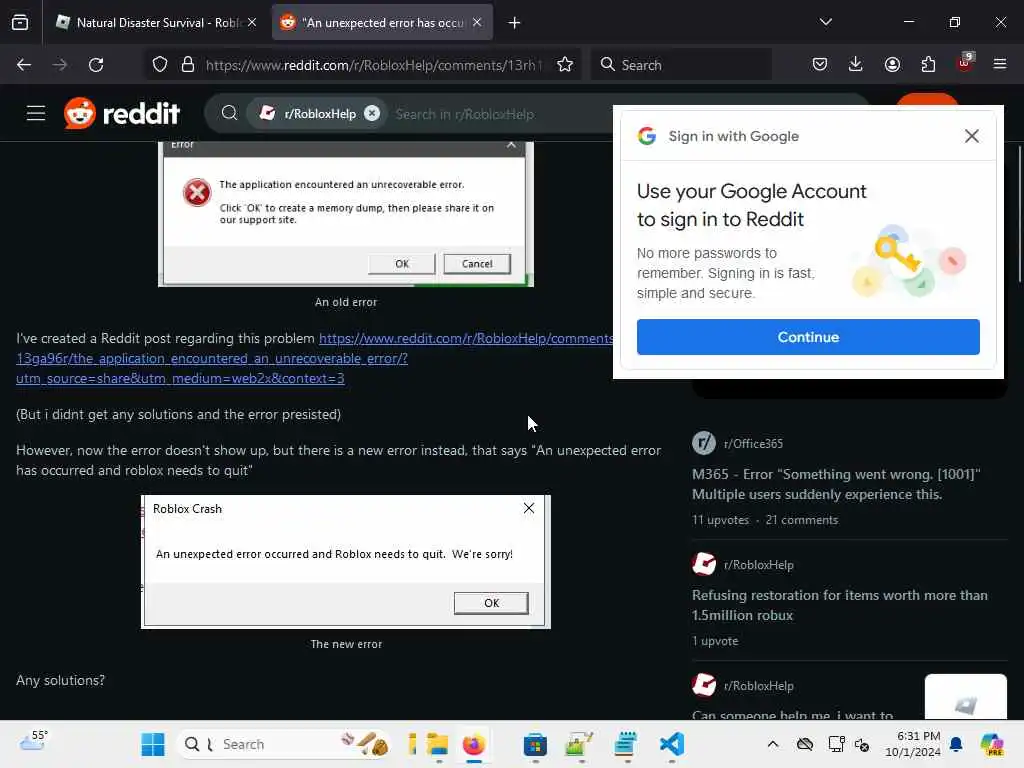Open the weather widget showing 55°
Image resolution: width=1024 pixels, height=768 pixels.
(x=33, y=741)
